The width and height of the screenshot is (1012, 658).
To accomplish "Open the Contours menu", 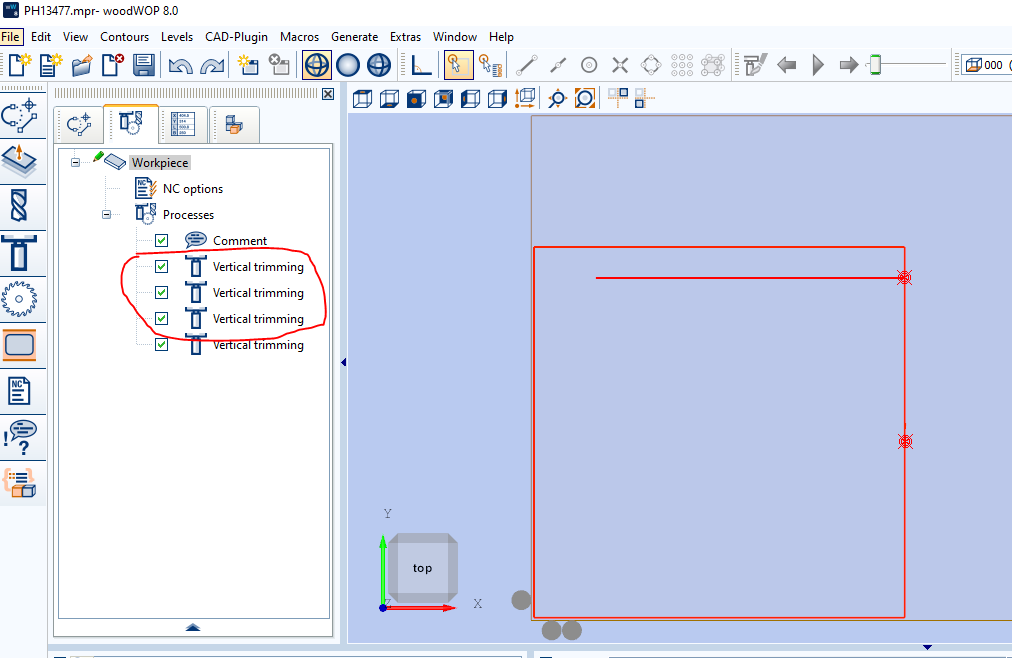I will [x=125, y=37].
